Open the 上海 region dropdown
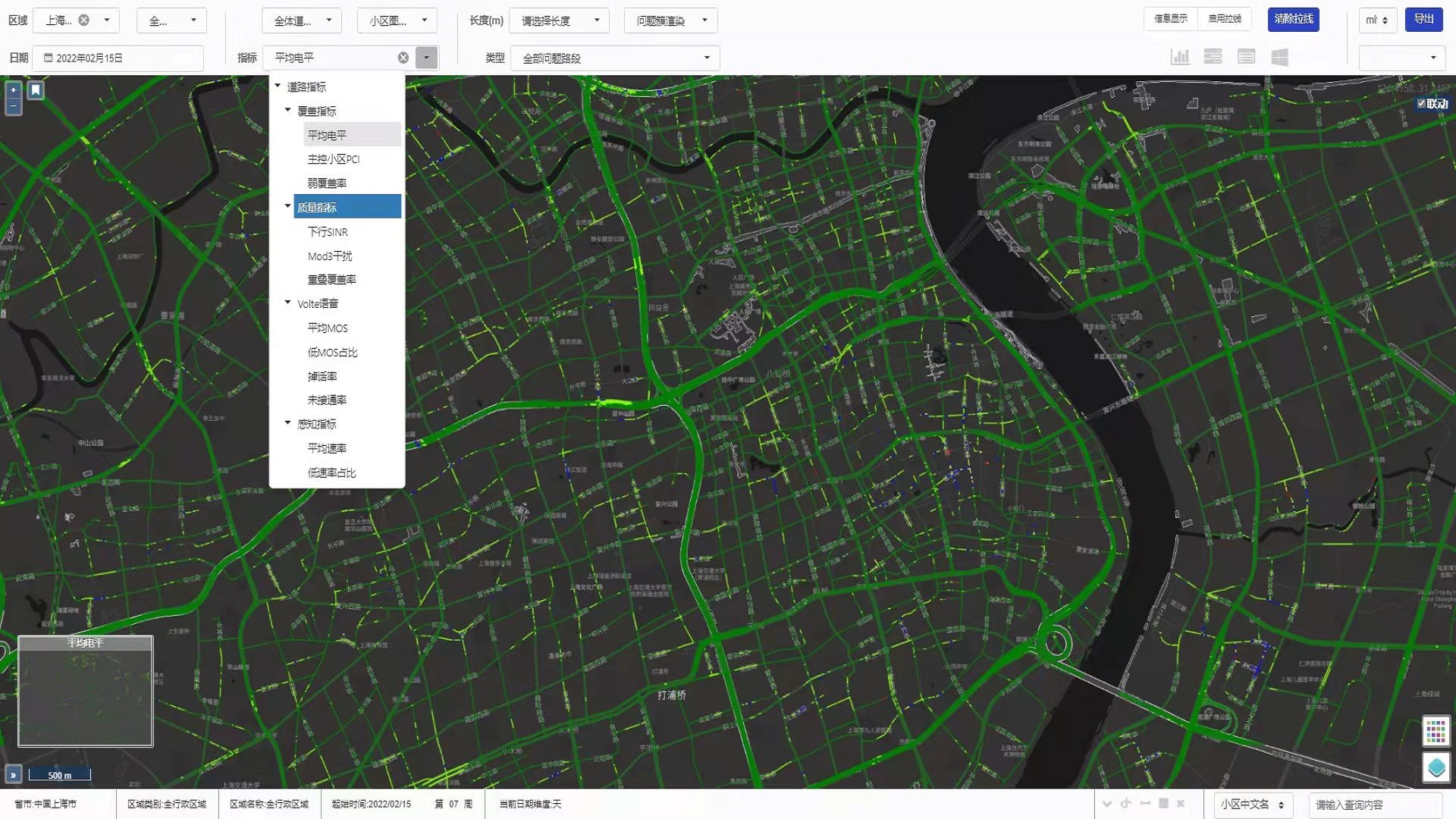The image size is (1456, 819). [x=107, y=20]
